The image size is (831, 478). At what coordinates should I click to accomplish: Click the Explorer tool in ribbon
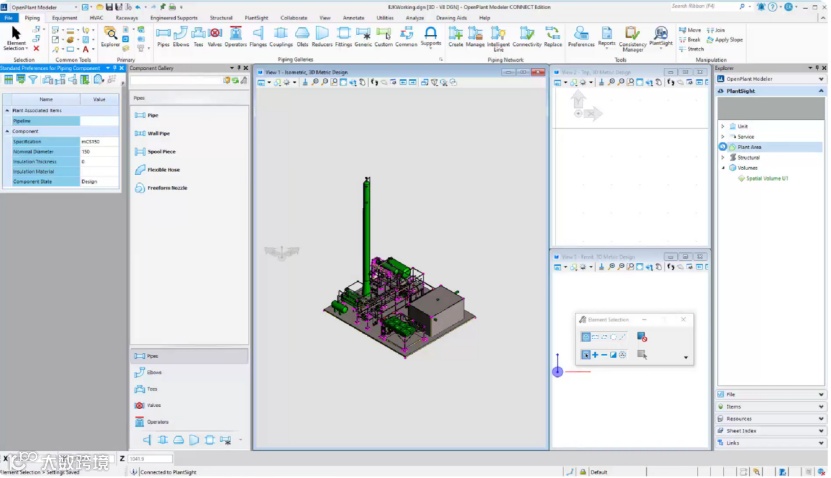tap(110, 37)
